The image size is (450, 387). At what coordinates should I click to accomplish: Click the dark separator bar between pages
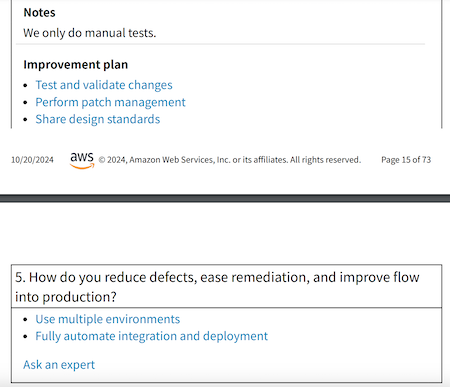(x=225, y=198)
